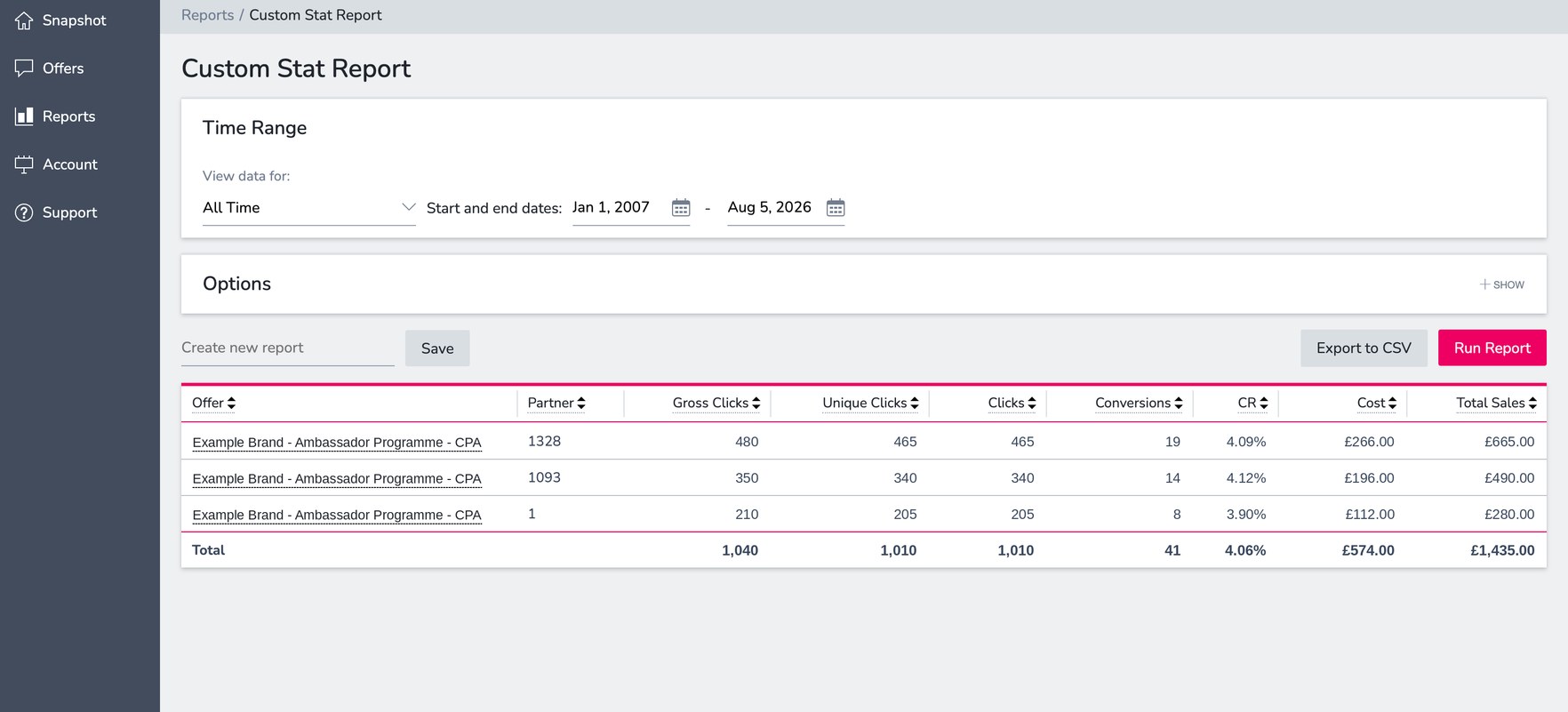
Task: Click the end date field Aug 5, 2026
Action: click(x=769, y=207)
